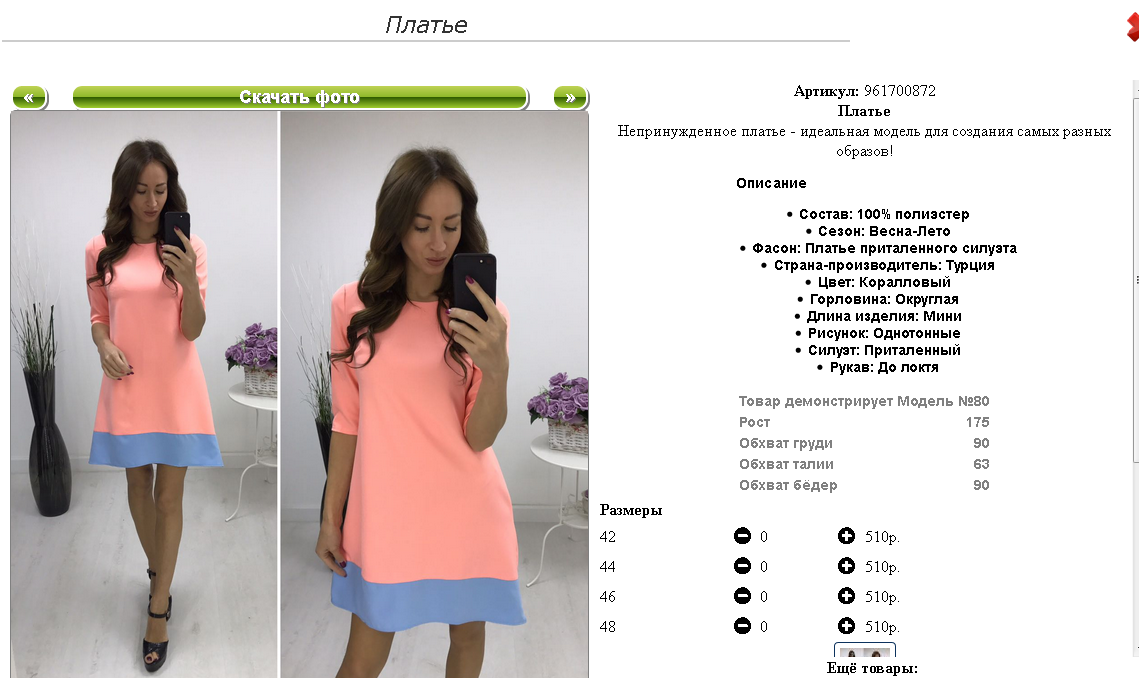This screenshot has height=678, width=1139.
Task: Go to next photo with » button
Action: click(570, 97)
